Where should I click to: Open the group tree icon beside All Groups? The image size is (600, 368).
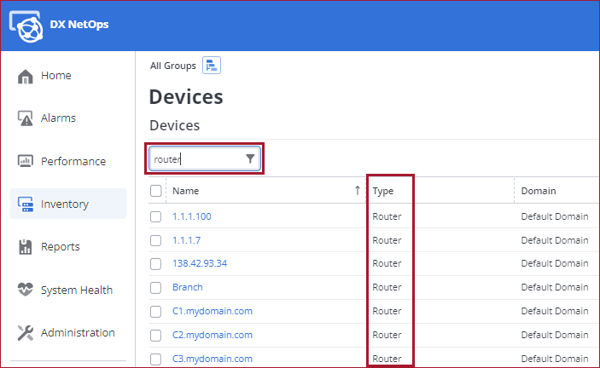tap(212, 65)
